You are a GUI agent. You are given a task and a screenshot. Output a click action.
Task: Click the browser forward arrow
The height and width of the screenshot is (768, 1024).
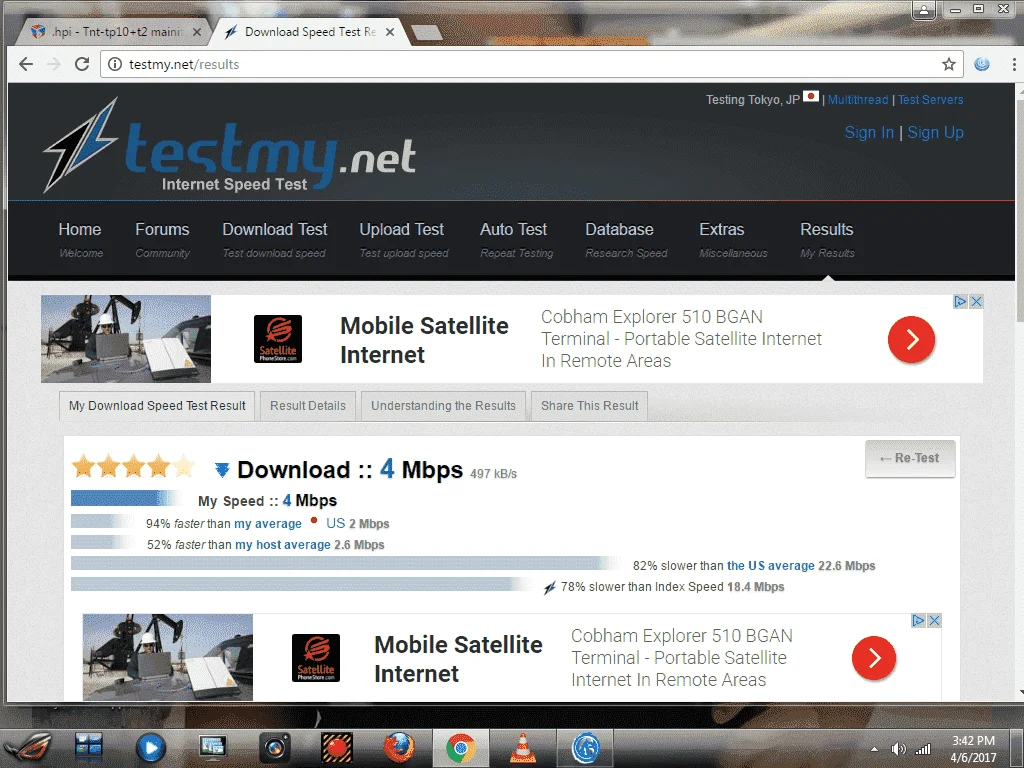[54, 64]
